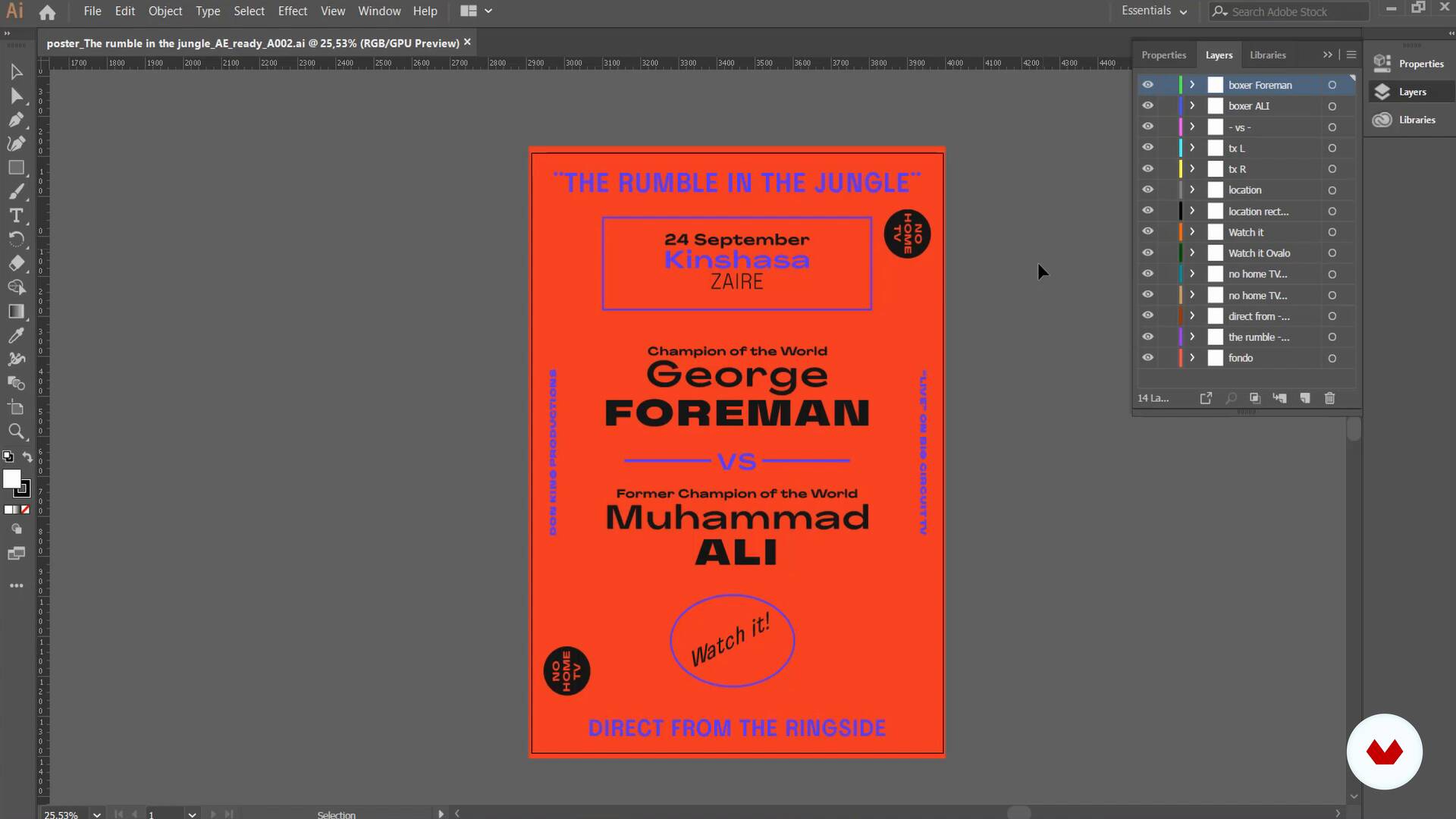Open the File menu
The height and width of the screenshot is (819, 1456).
(x=93, y=11)
